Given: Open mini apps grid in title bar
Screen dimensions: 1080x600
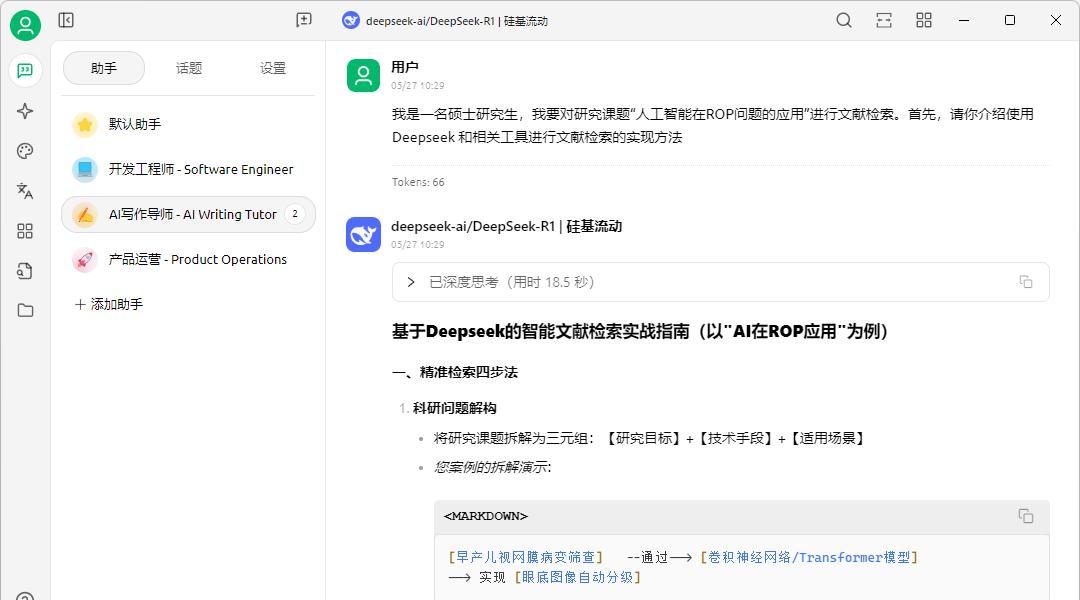Looking at the screenshot, I should [x=924, y=20].
